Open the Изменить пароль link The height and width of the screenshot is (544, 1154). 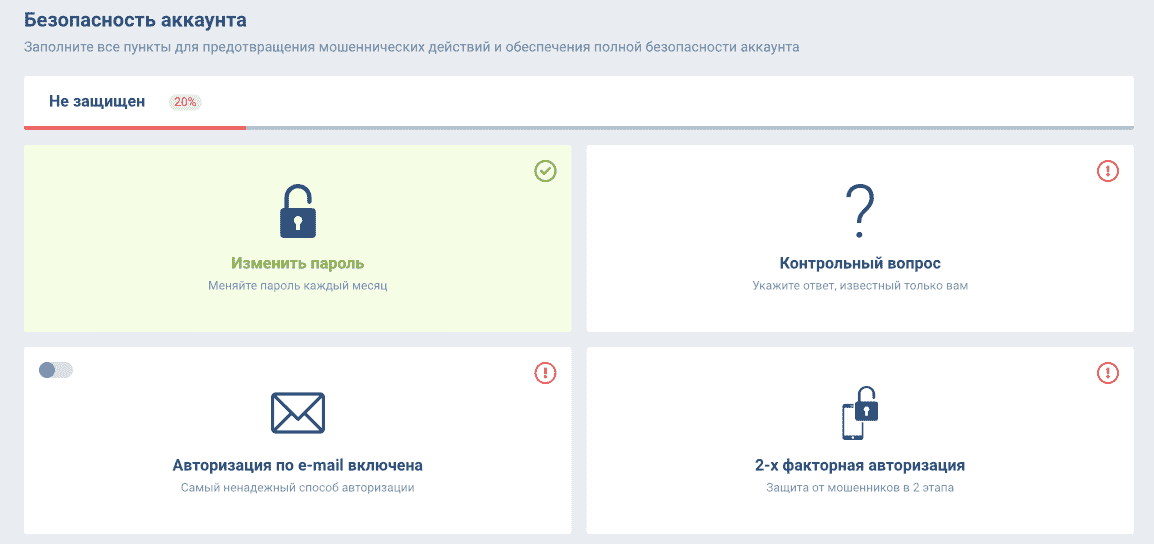(x=297, y=264)
